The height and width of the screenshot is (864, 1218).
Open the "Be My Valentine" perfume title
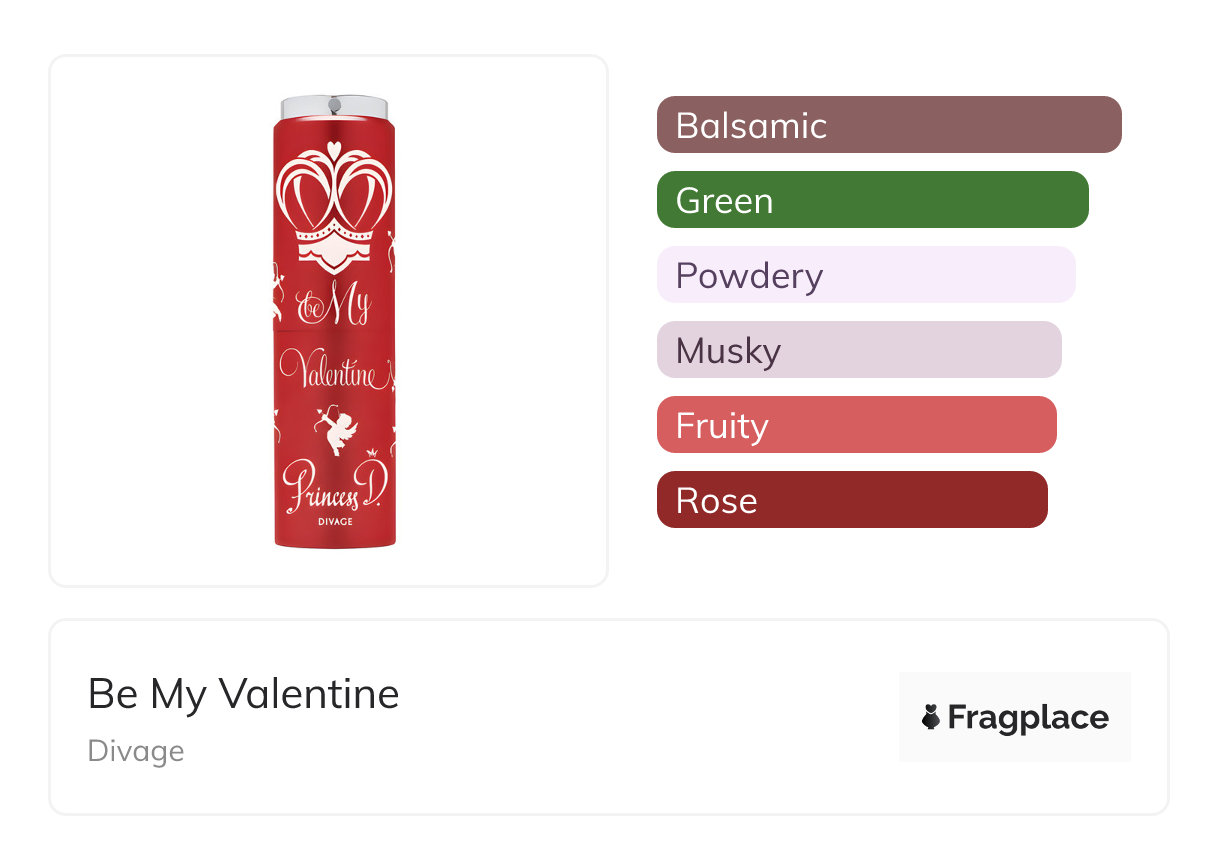tap(244, 694)
